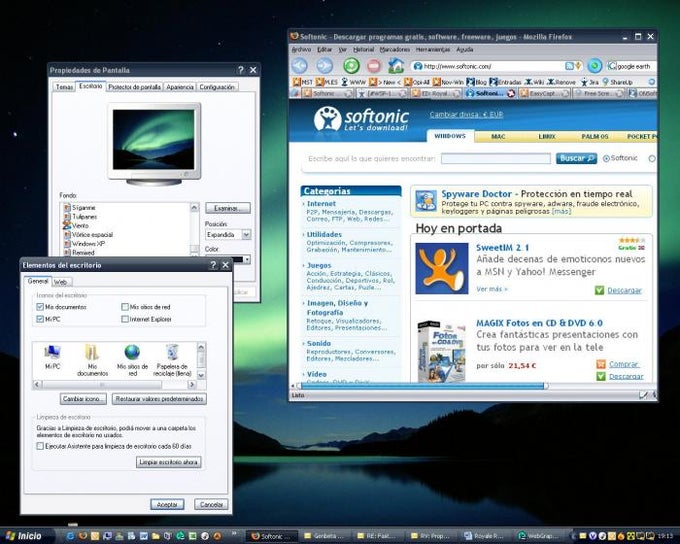Go back in Firefox with back arrow
This screenshot has width=680, height=544.
[x=299, y=66]
